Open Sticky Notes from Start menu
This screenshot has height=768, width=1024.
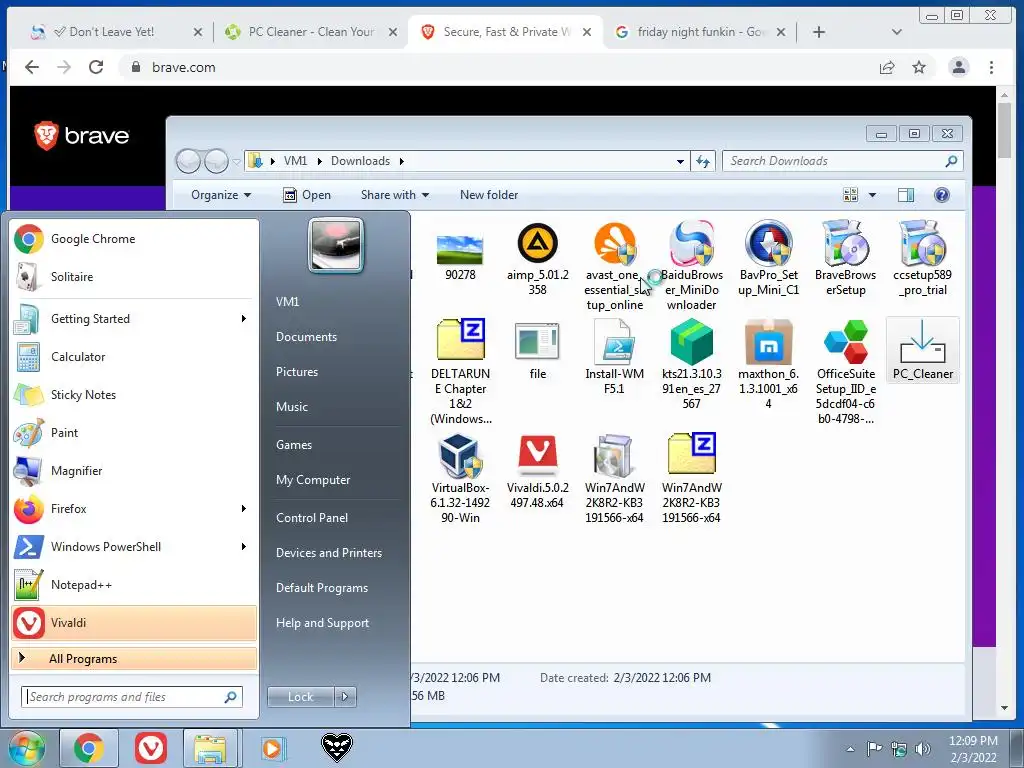click(134, 394)
